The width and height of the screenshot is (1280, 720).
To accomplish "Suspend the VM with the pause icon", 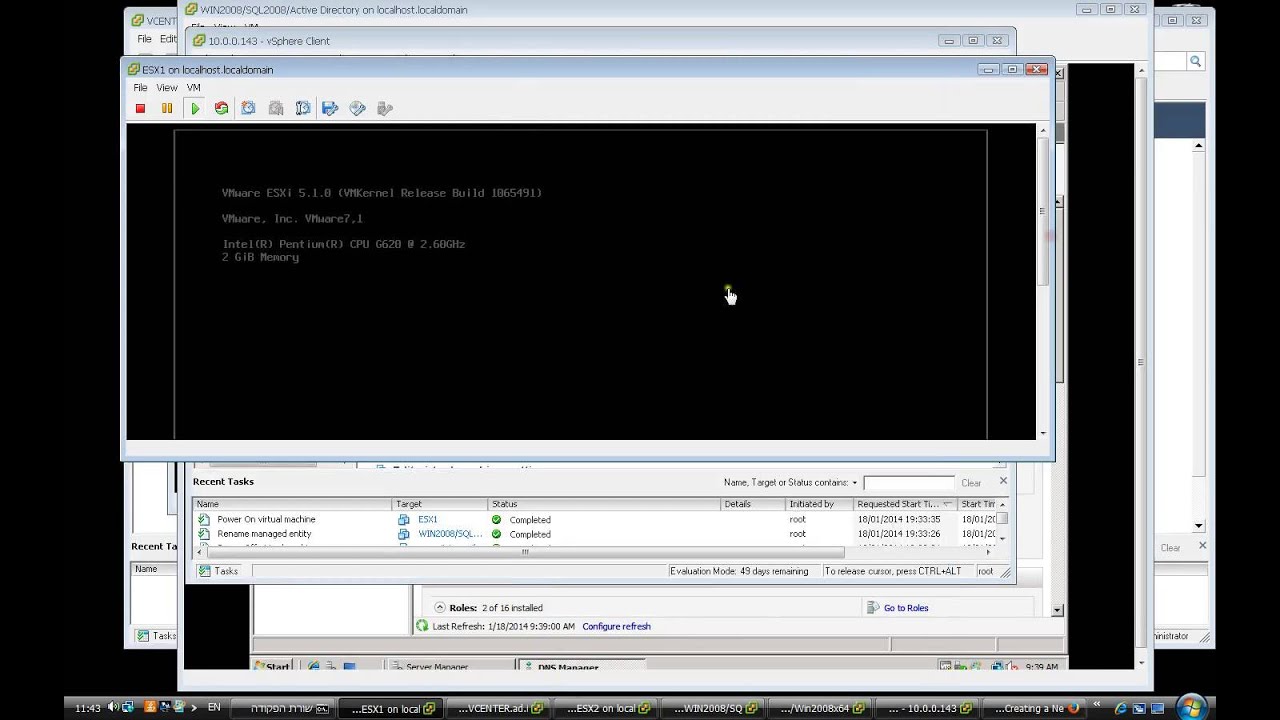I will (167, 108).
